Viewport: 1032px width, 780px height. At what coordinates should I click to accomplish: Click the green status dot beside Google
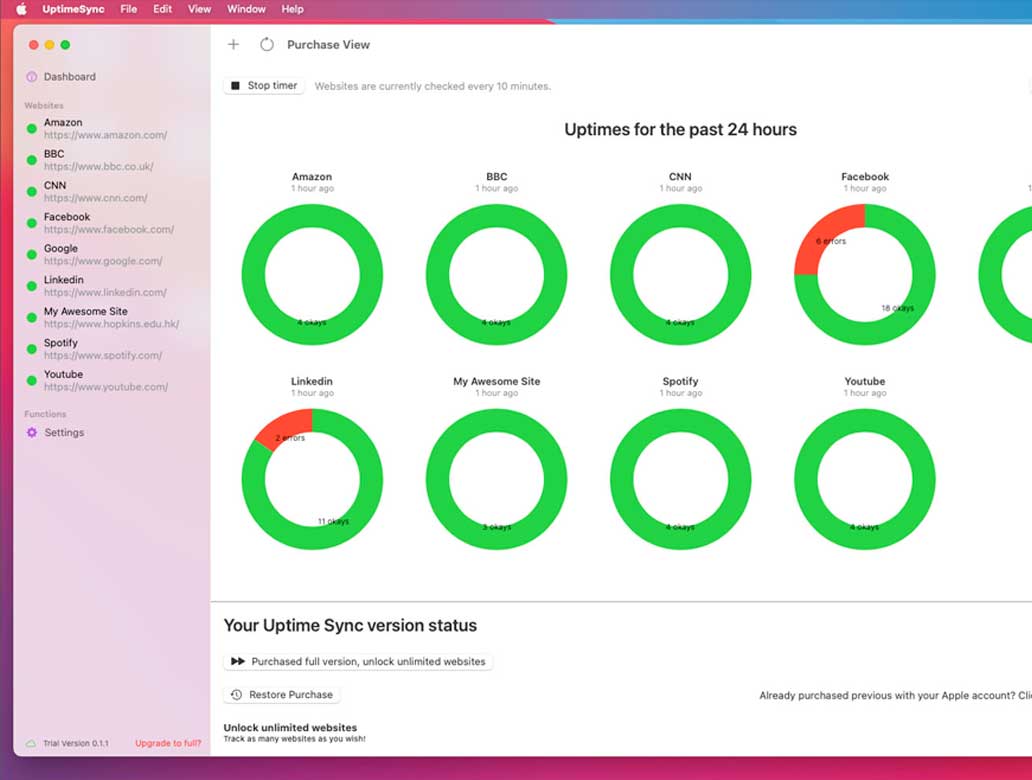coord(32,255)
